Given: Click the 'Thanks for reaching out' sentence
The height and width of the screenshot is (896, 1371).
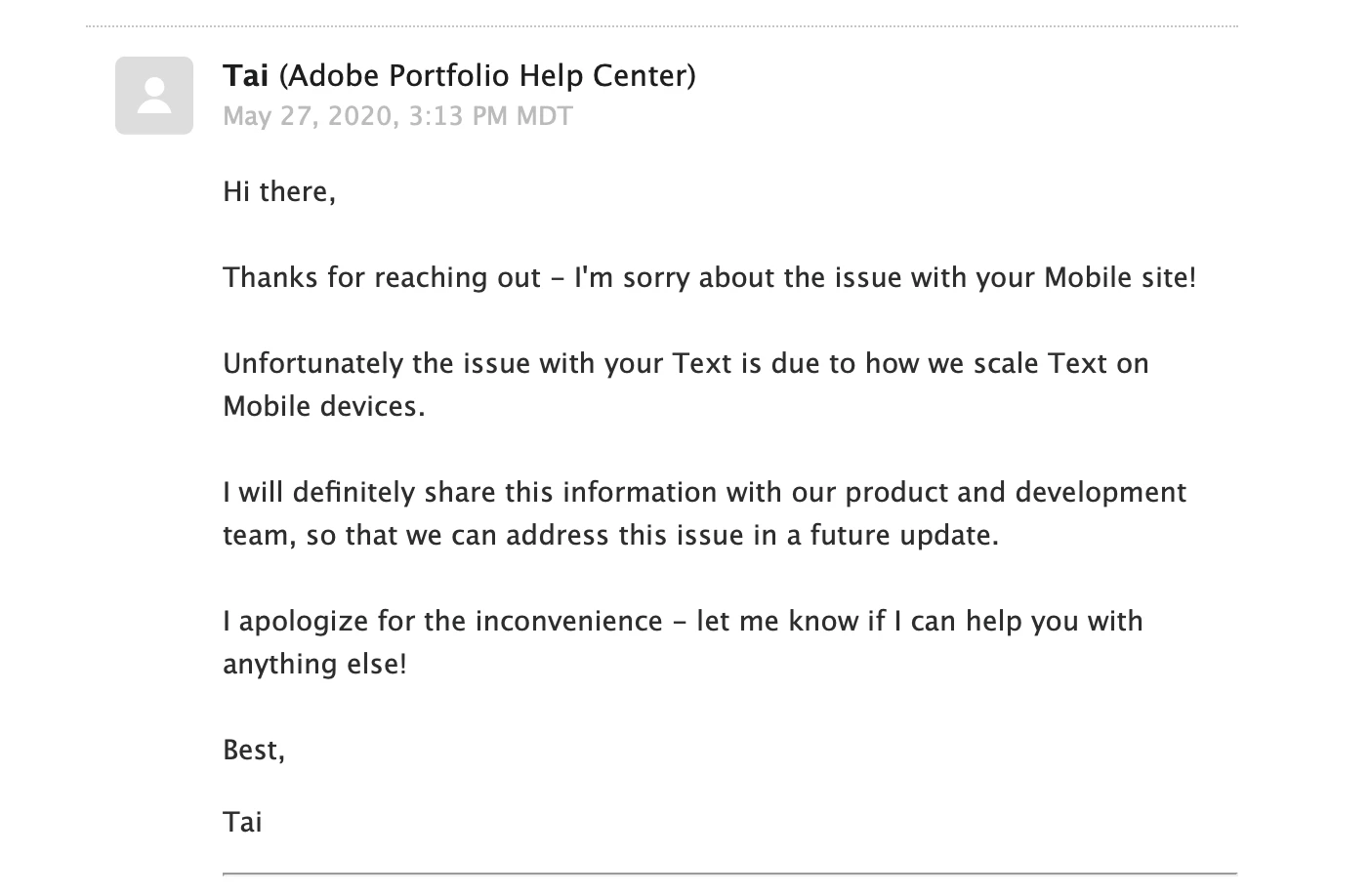Looking at the screenshot, I should click(x=709, y=278).
